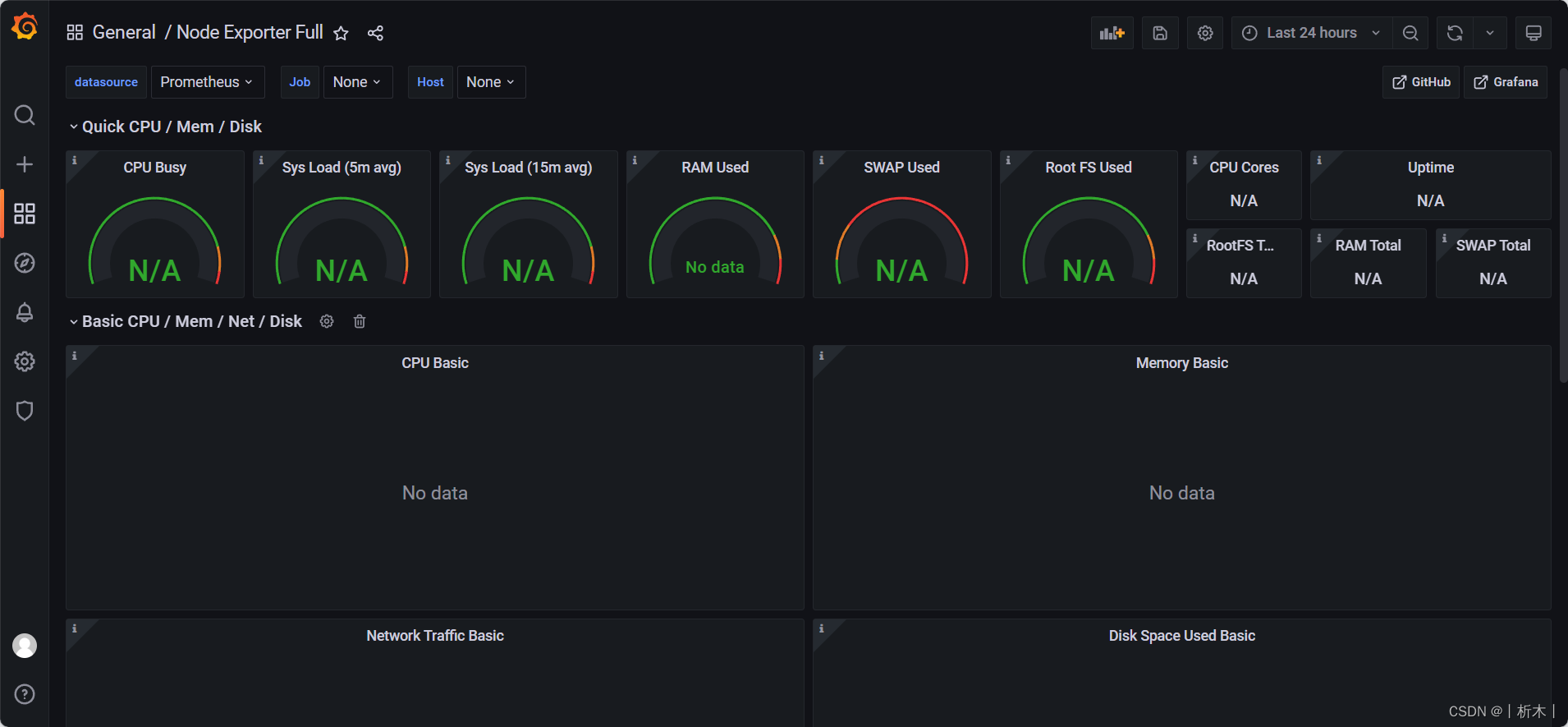Screen dimensions: 1568x727
Task: Open the Prometheus datasource dropdown
Action: 207,82
